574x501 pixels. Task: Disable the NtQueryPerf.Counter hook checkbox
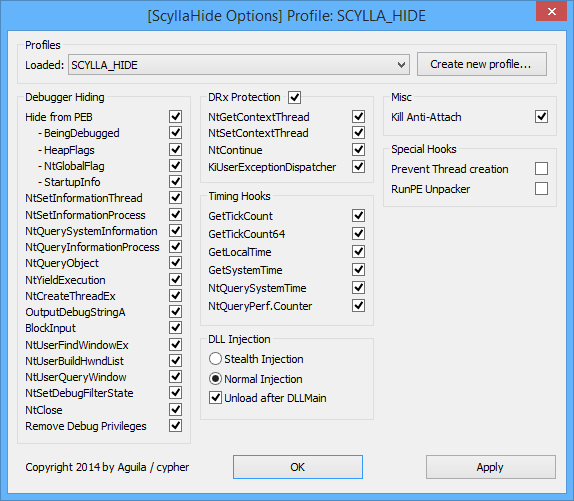[358, 306]
